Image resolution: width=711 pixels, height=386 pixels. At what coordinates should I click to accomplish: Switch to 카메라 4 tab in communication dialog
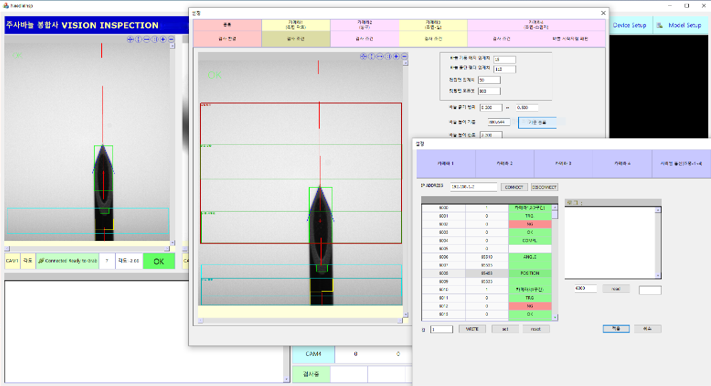pos(623,163)
